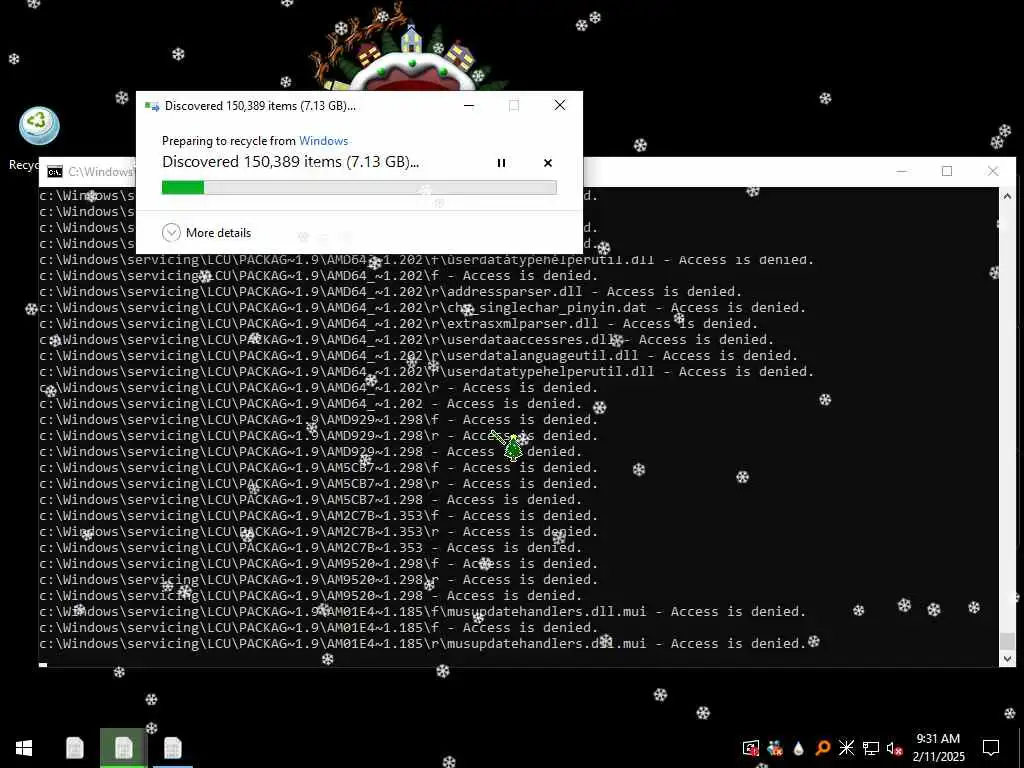Click the AM5CB7~1.298\r access denied line

coord(319,483)
